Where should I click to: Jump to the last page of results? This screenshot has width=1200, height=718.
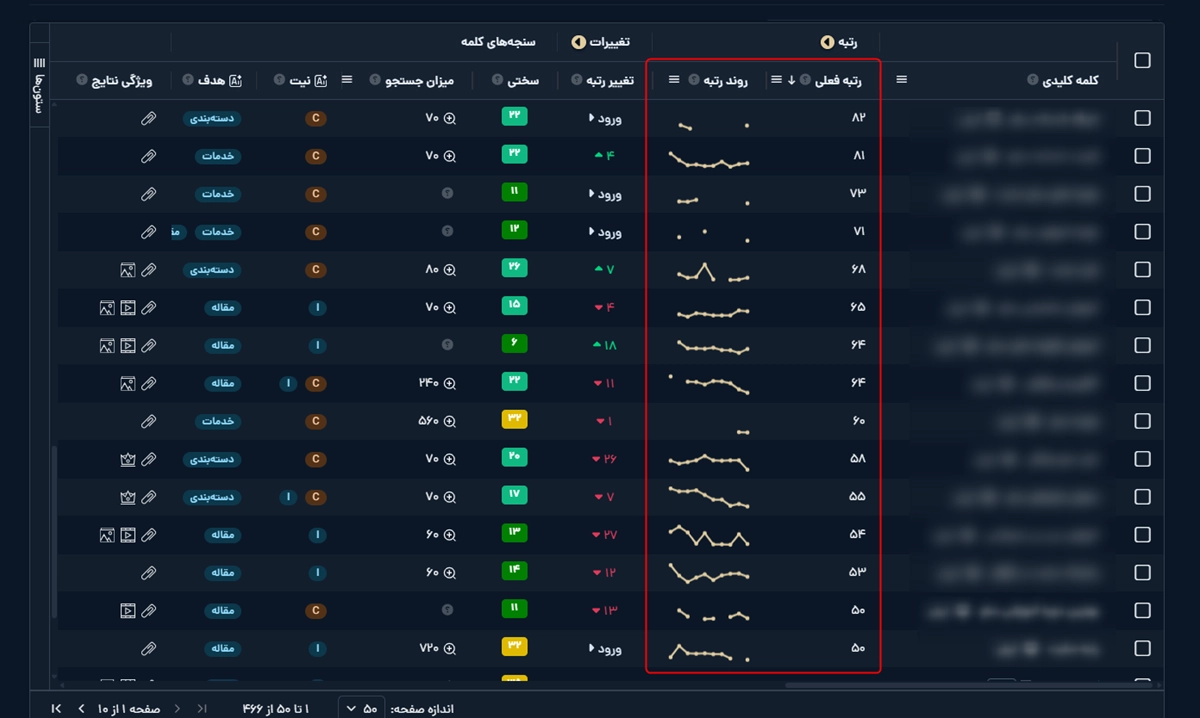pos(56,708)
